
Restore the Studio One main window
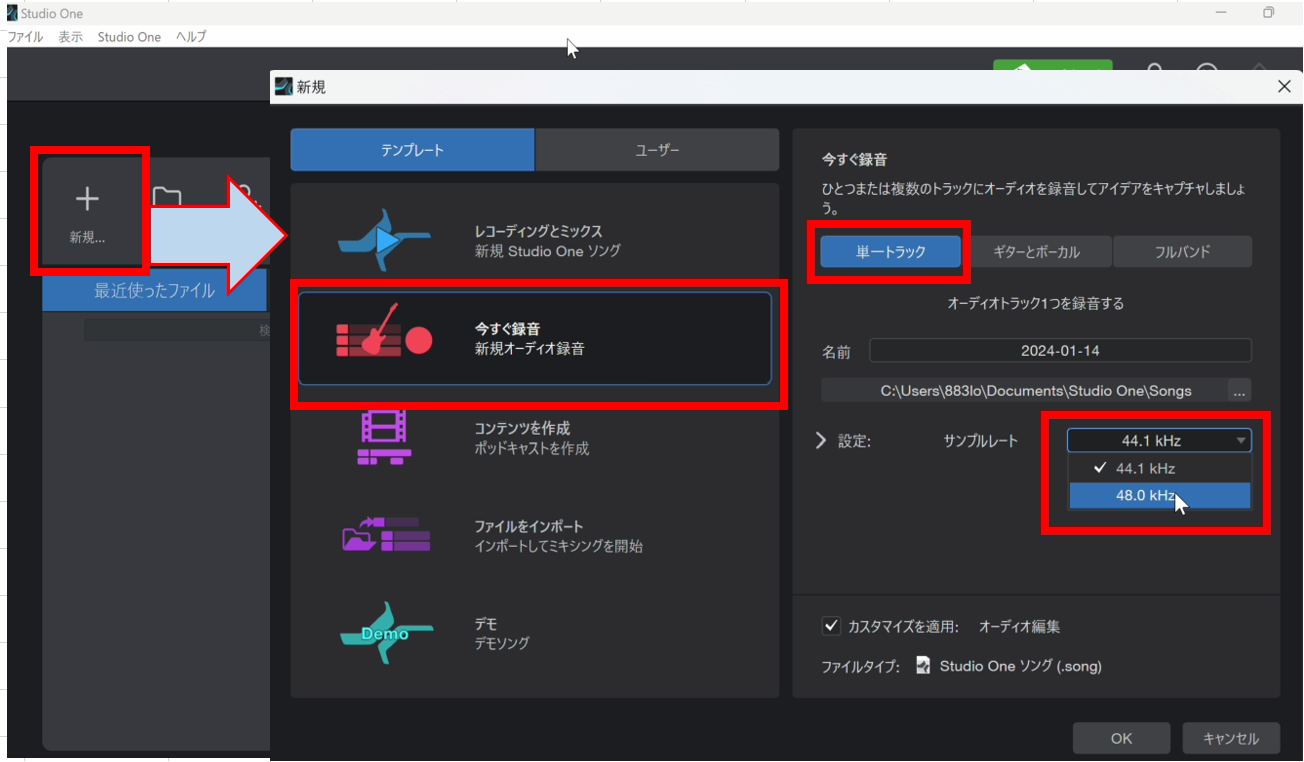[x=1268, y=13]
